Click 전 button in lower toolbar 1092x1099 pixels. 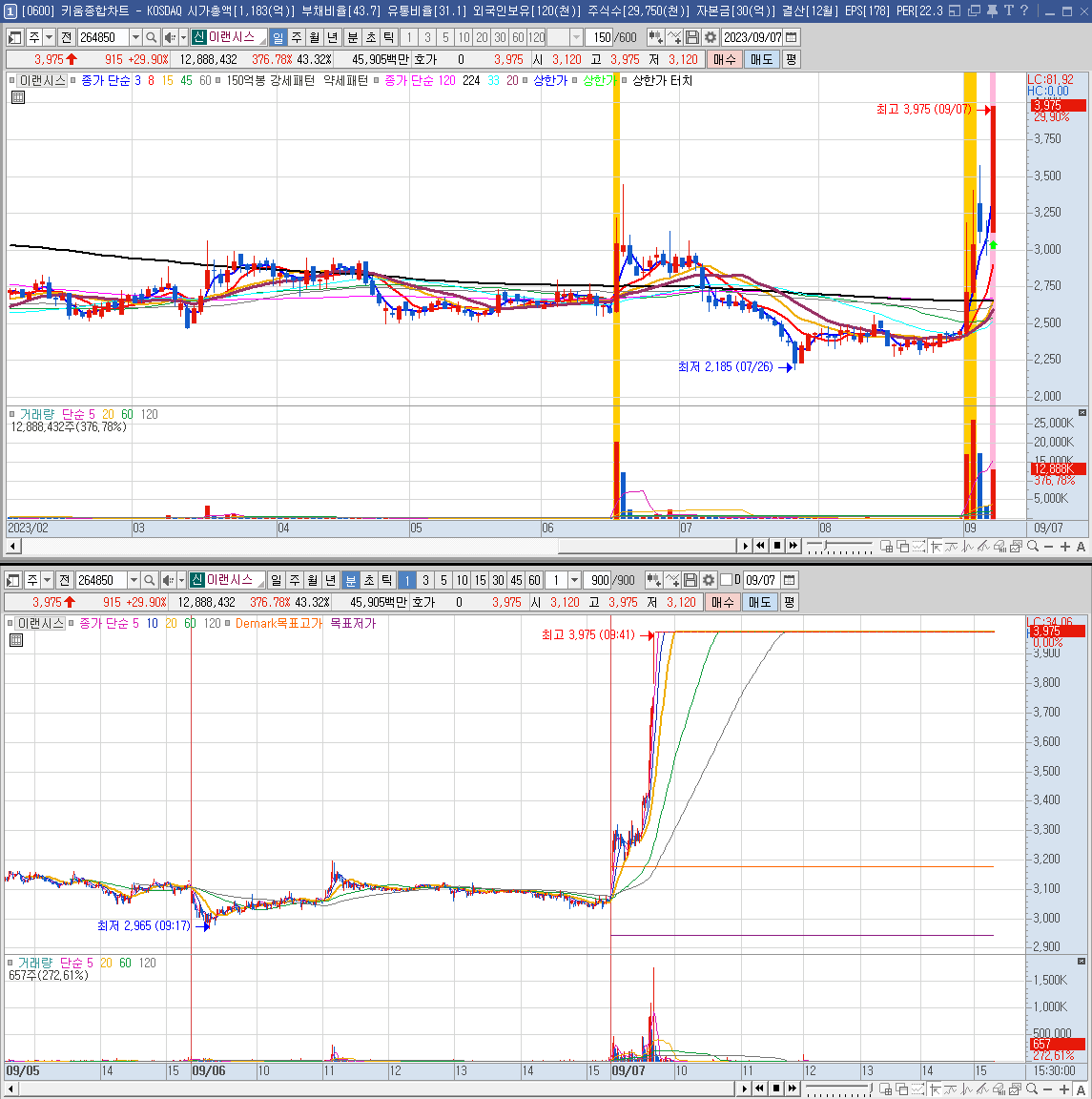point(65,580)
